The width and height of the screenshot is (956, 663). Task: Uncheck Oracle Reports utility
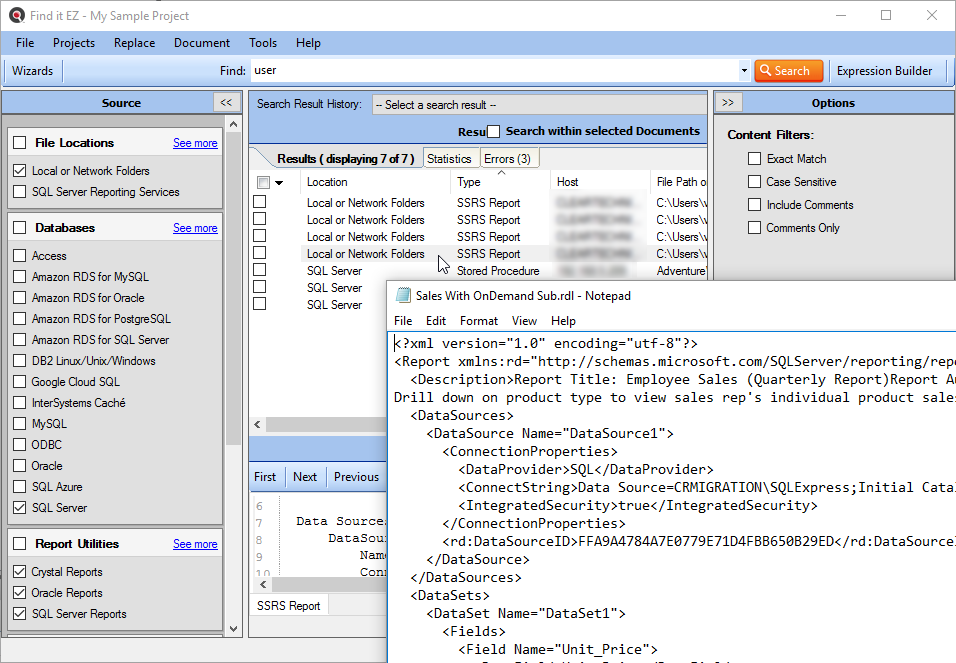tap(20, 593)
